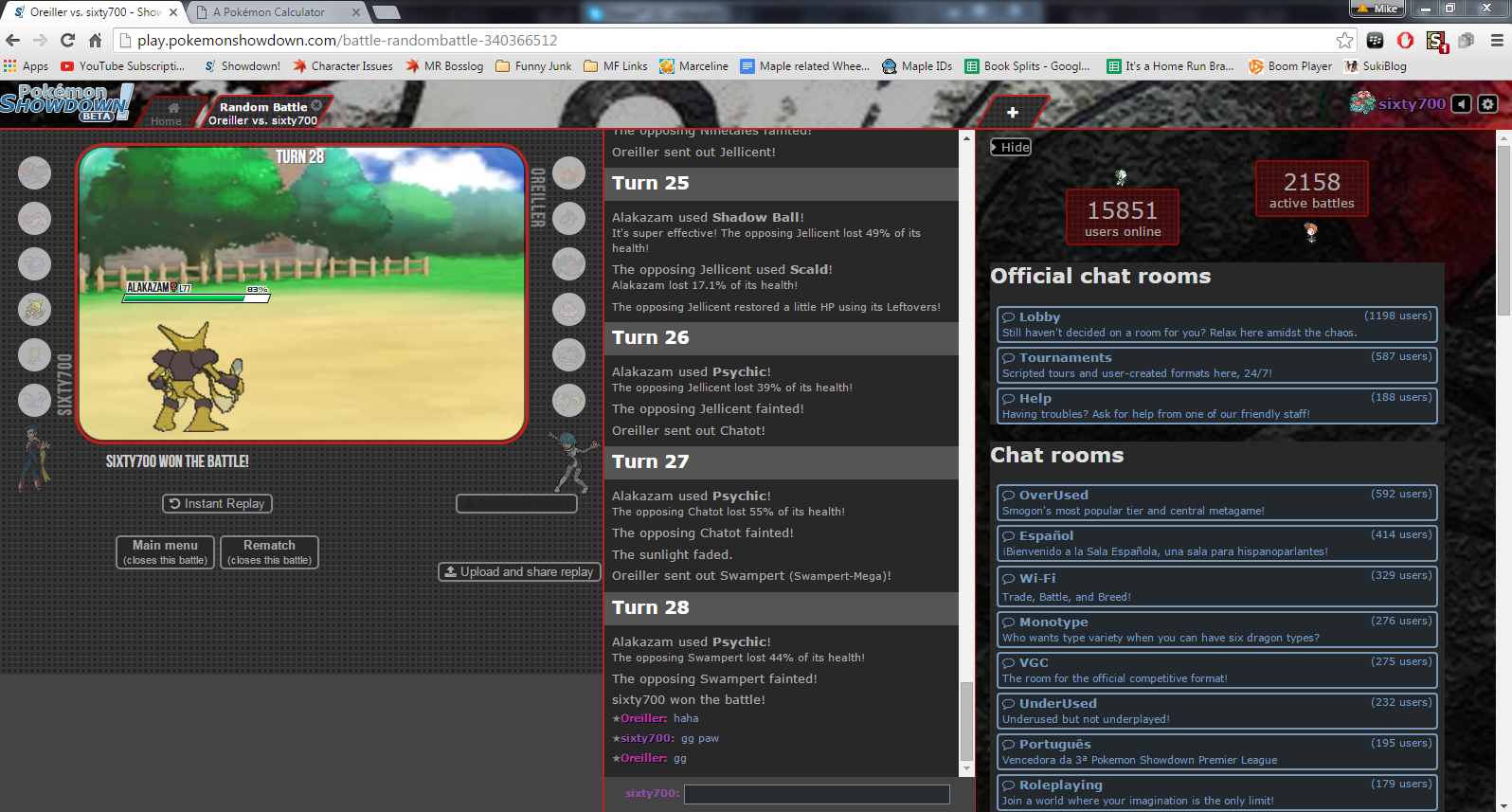
Task: Close the Random Battle tab
Action: 316,106
